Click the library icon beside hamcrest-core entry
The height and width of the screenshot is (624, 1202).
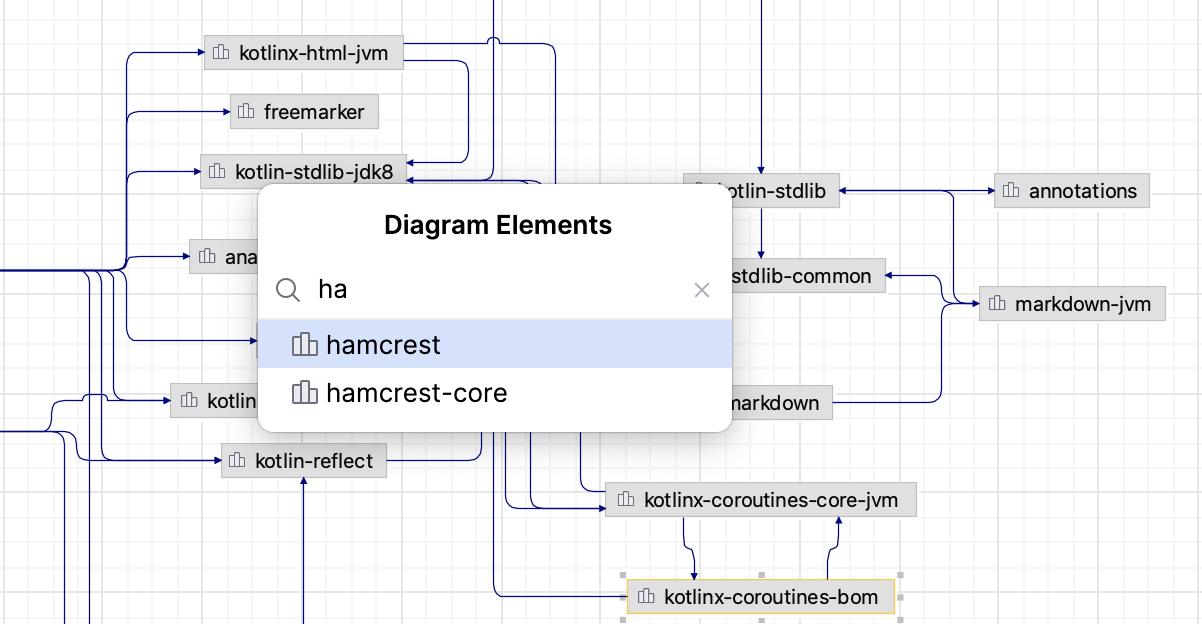[x=303, y=393]
